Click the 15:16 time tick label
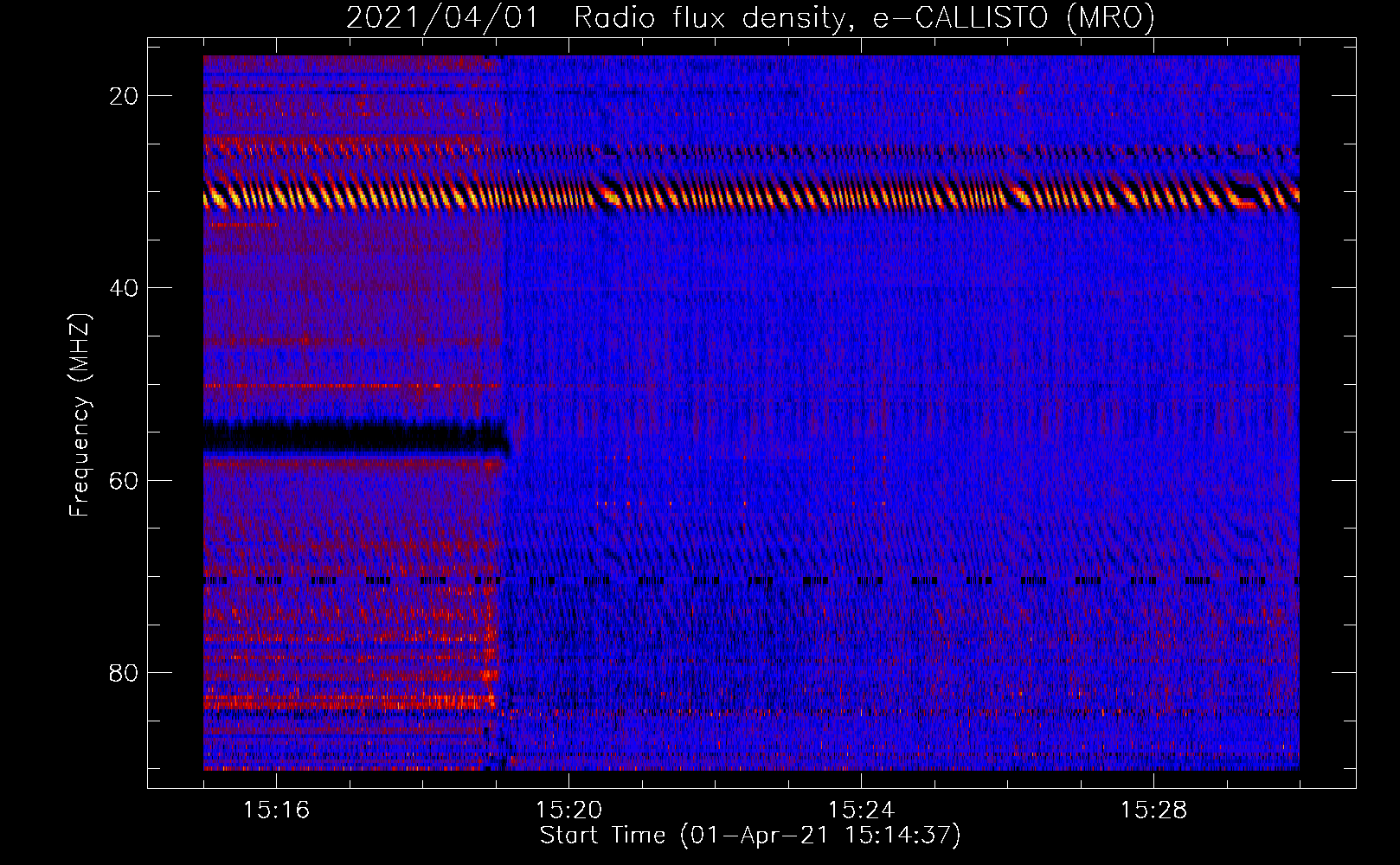1400x865 pixels. tap(276, 810)
